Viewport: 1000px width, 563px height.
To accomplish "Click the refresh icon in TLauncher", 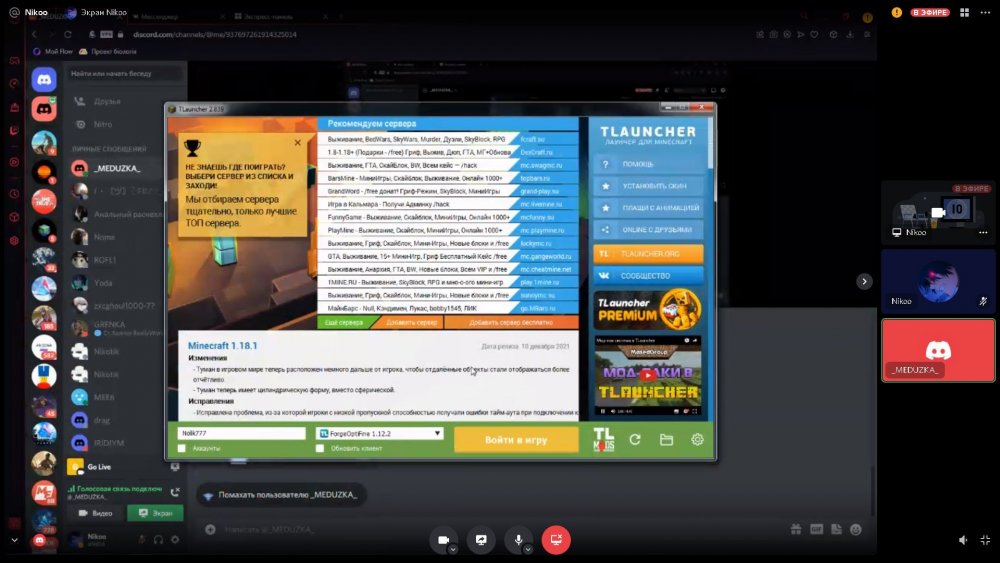I will point(635,439).
